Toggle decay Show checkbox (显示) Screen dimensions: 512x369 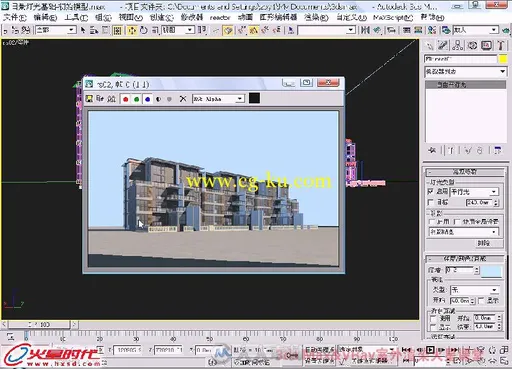[481, 301]
